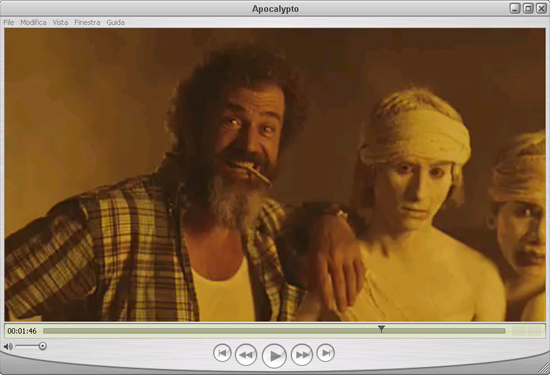Viewport: 550px width, 375px height.
Task: Open the Guida menu
Action: click(115, 22)
